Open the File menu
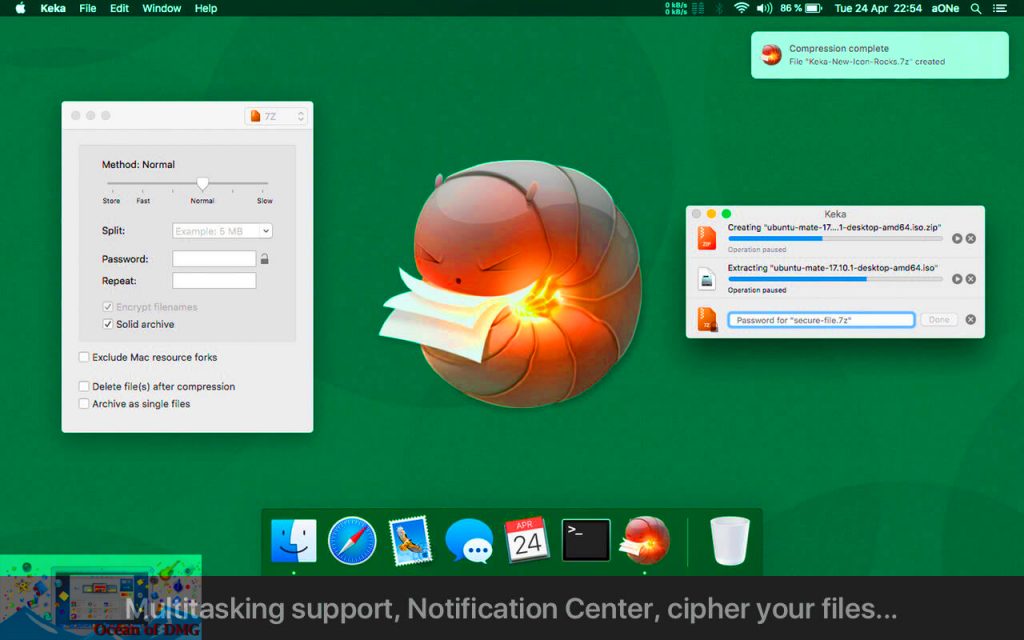This screenshot has height=640, width=1024. tap(88, 8)
